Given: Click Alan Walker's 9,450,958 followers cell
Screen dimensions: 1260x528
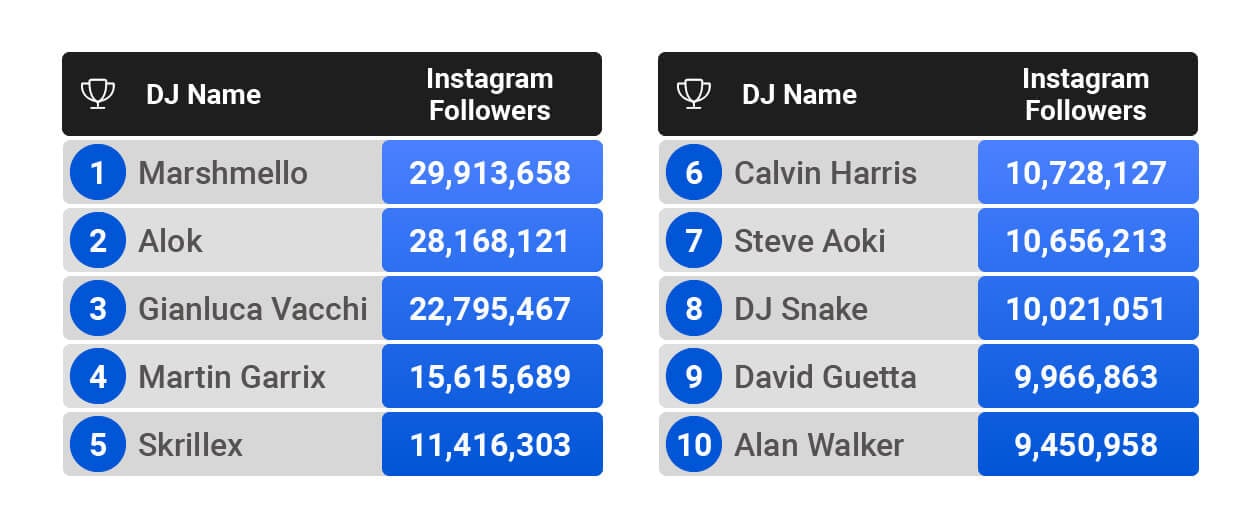Looking at the screenshot, I should [x=1086, y=444].
